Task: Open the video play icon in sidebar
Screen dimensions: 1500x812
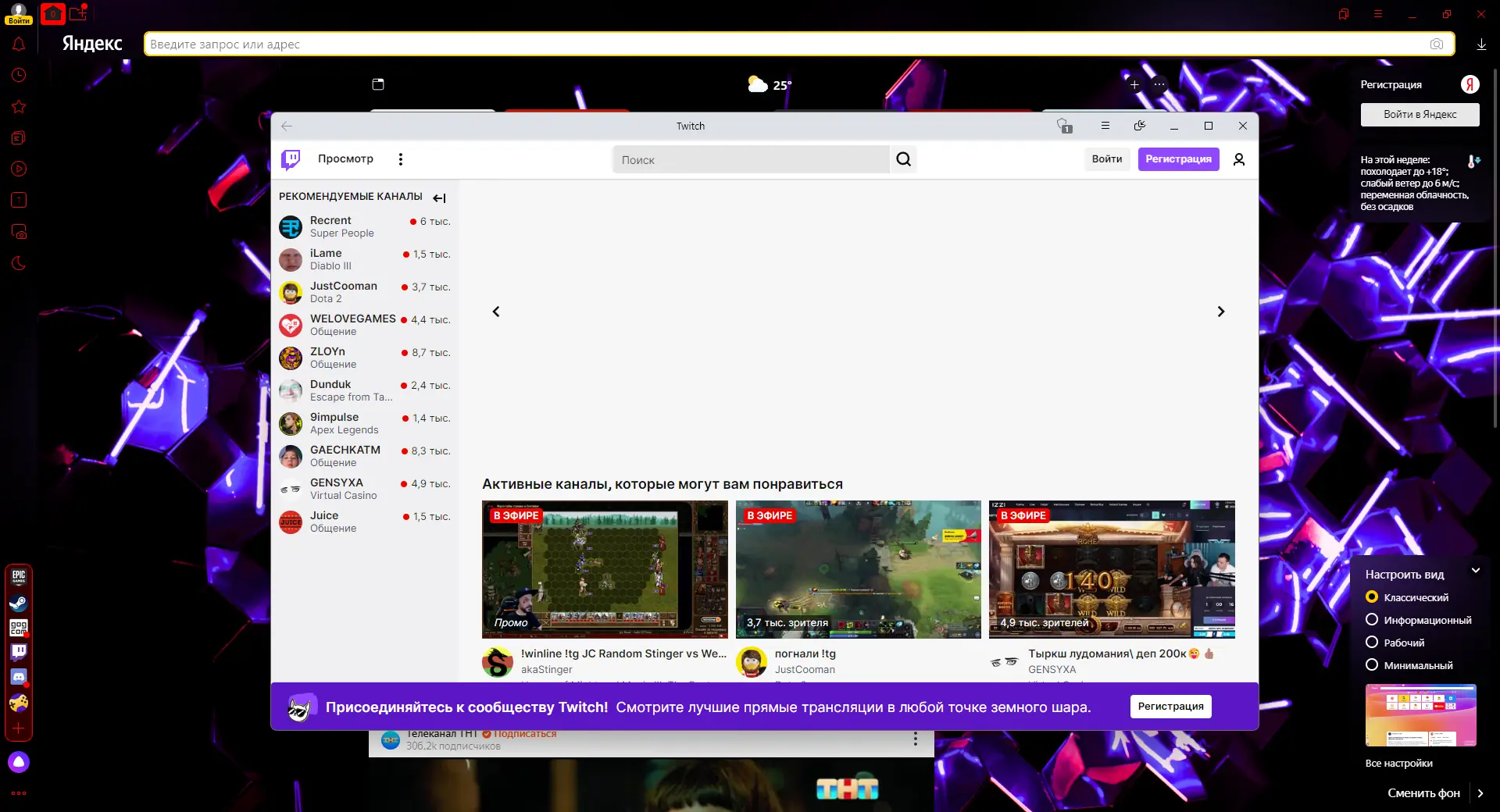Action: point(19,169)
